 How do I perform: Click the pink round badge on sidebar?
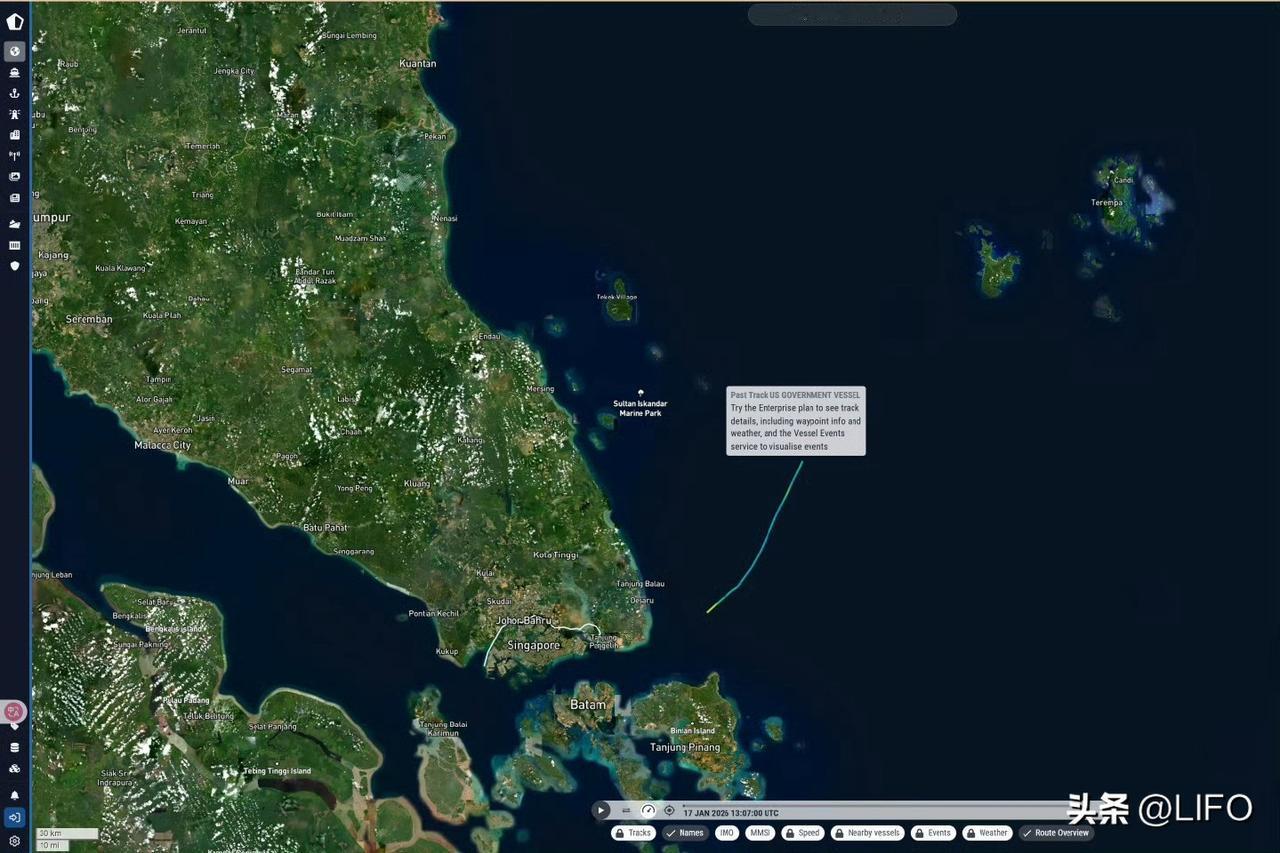pyautogui.click(x=14, y=711)
